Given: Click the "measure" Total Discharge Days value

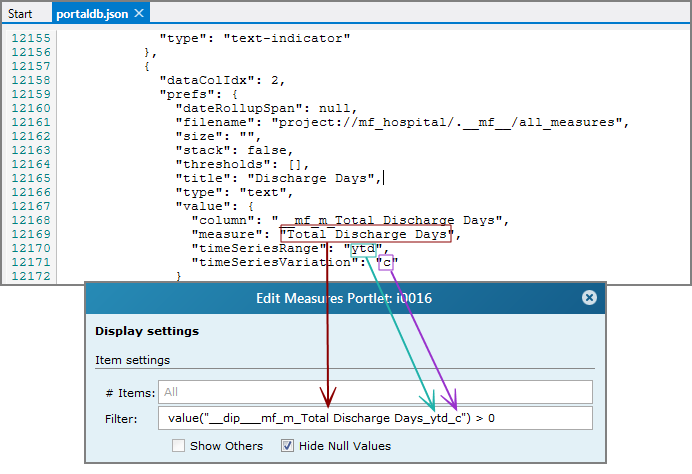Looking at the screenshot, I should tap(366, 234).
